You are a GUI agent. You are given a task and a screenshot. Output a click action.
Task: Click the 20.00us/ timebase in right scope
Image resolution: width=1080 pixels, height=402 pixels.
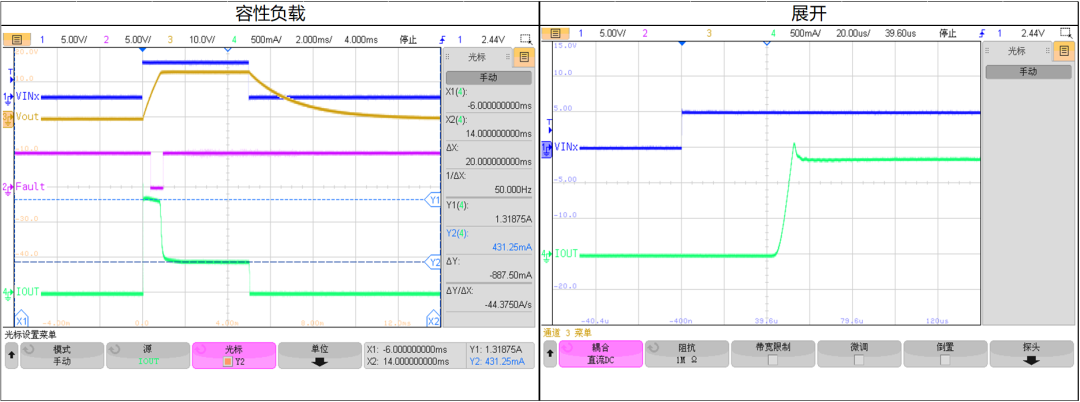tap(853, 32)
